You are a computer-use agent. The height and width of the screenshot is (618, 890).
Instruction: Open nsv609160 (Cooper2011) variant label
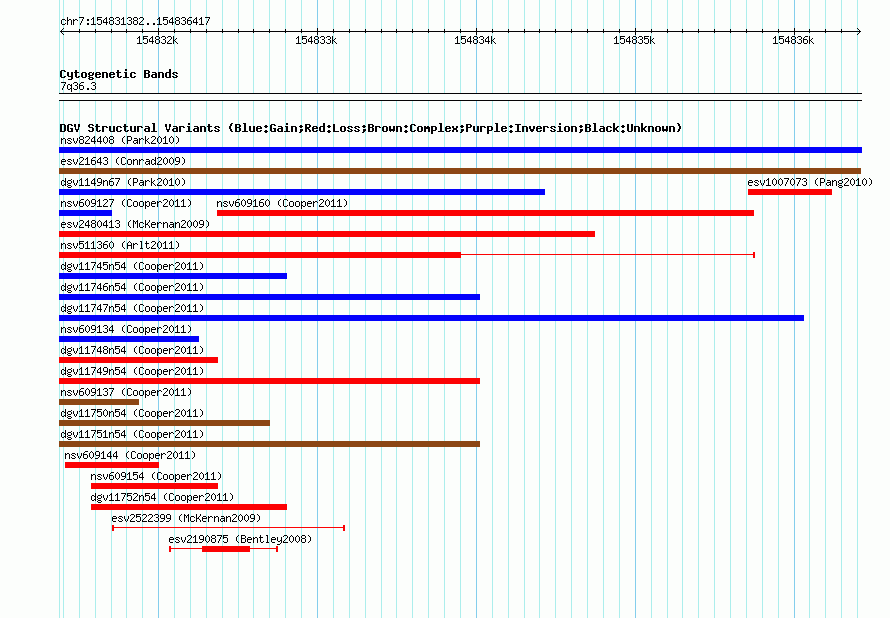point(282,203)
